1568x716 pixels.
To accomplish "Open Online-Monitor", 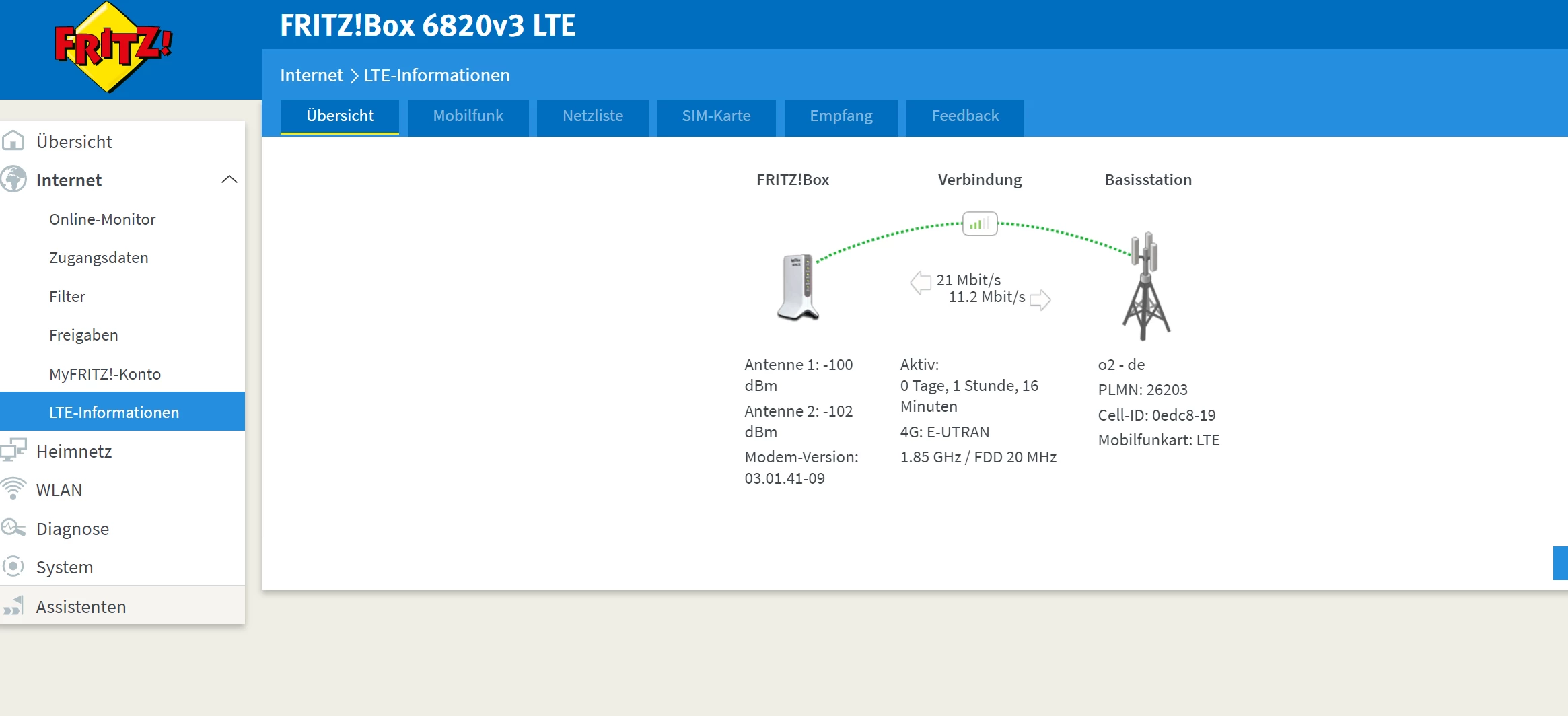I will tap(122, 219).
